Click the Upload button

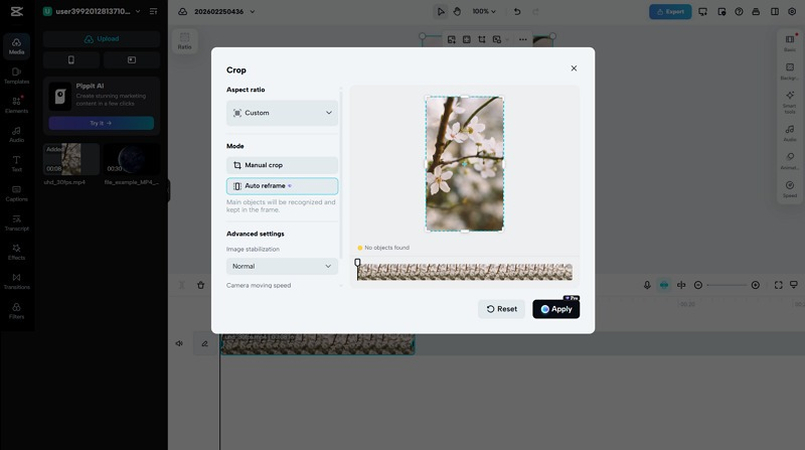(x=101, y=39)
